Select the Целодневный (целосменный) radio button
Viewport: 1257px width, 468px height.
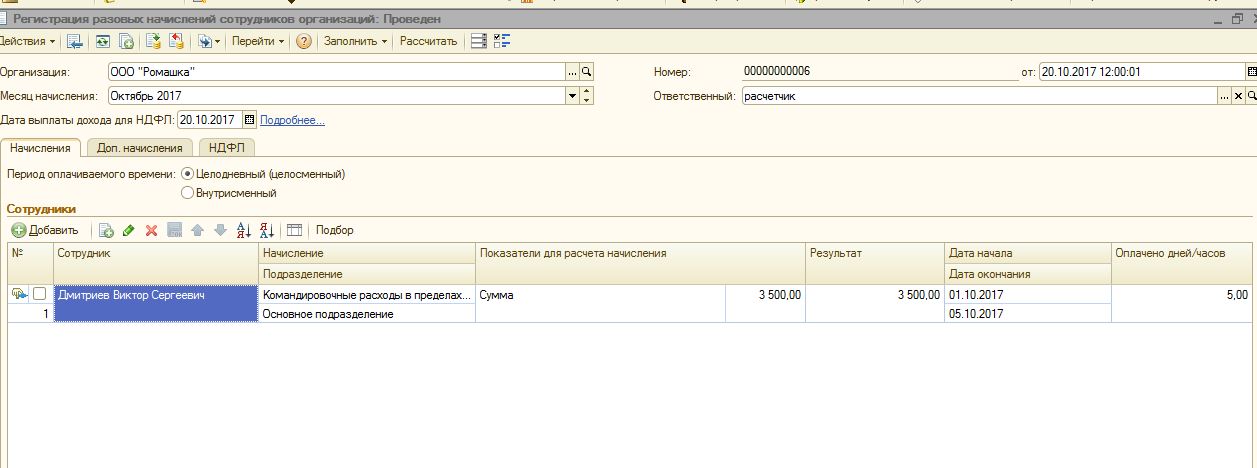pos(187,174)
